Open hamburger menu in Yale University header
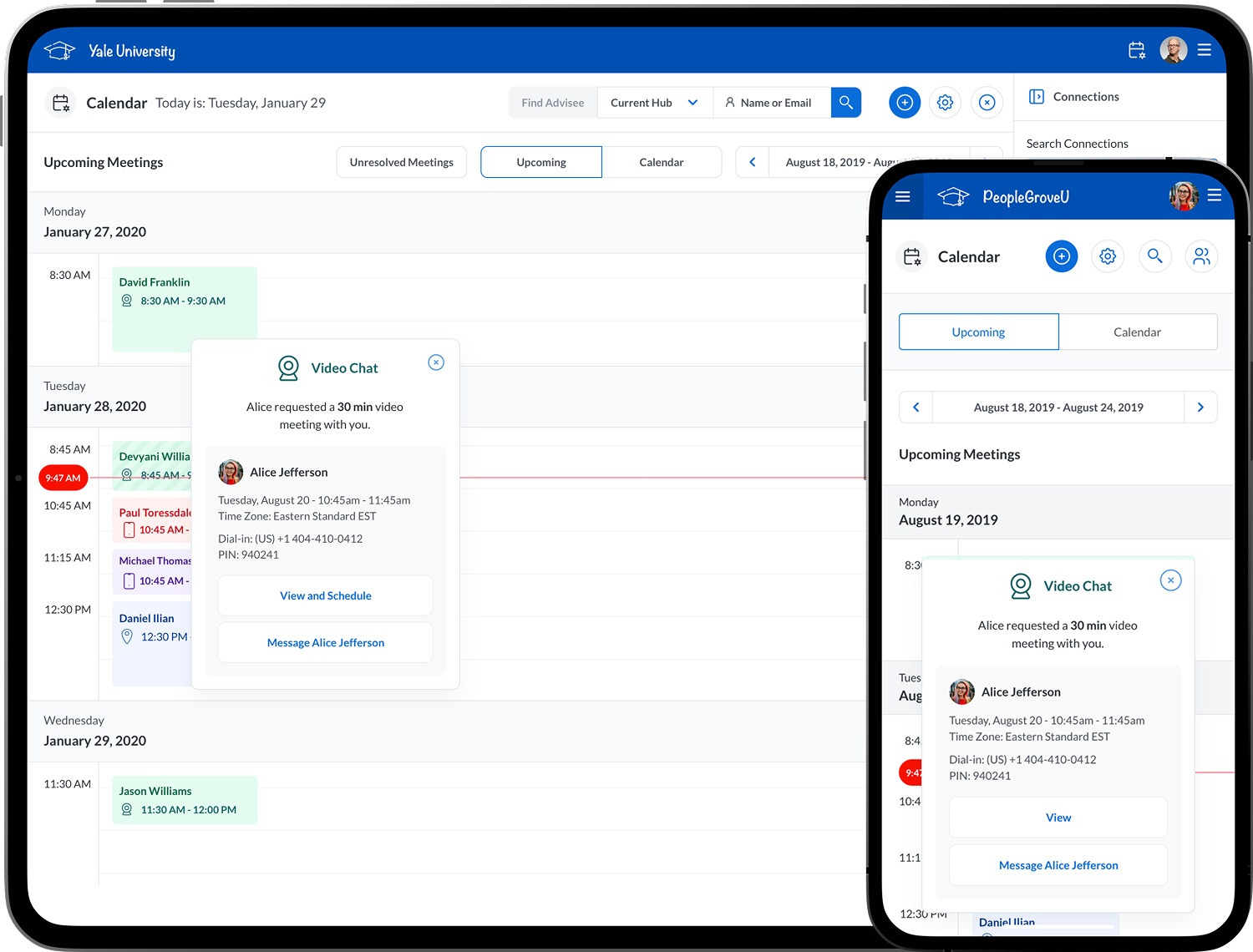 tap(1204, 51)
